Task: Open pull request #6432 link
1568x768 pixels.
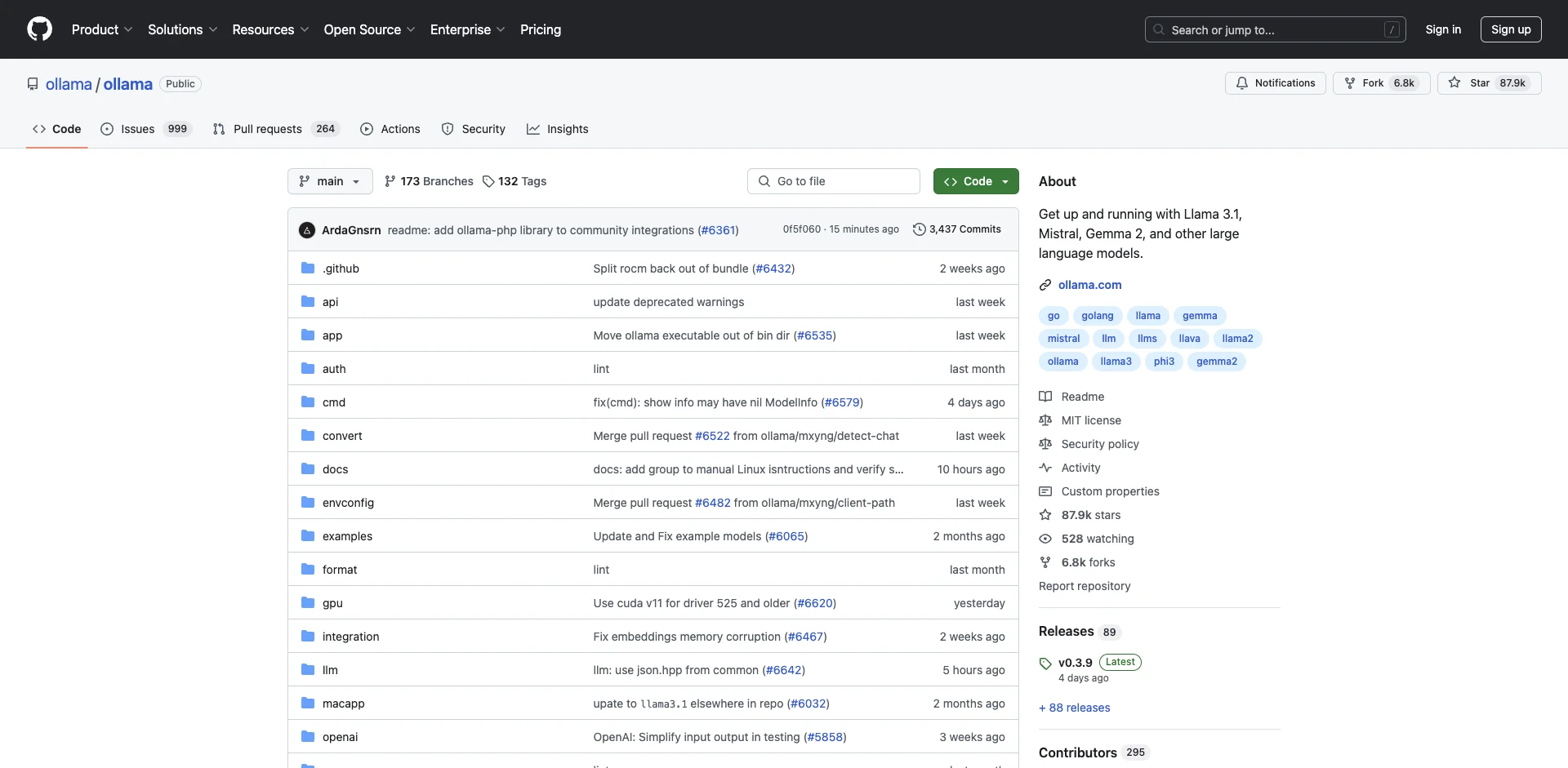Action: pos(773,269)
